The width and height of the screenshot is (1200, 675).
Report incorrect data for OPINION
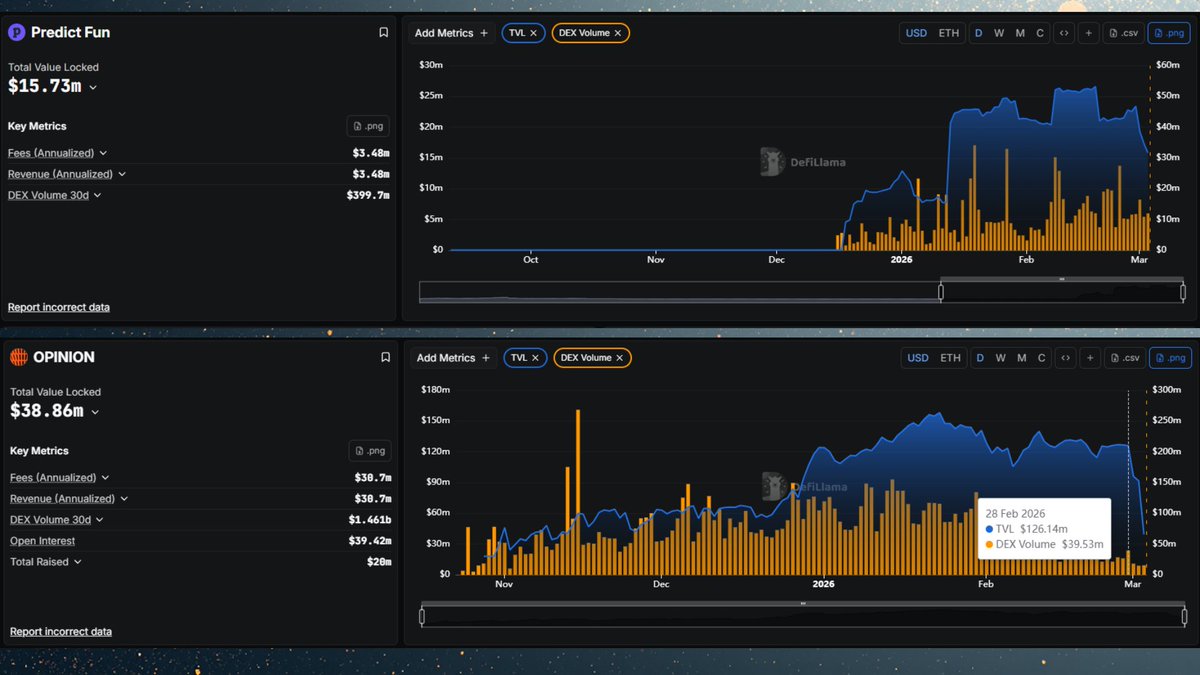(x=61, y=632)
